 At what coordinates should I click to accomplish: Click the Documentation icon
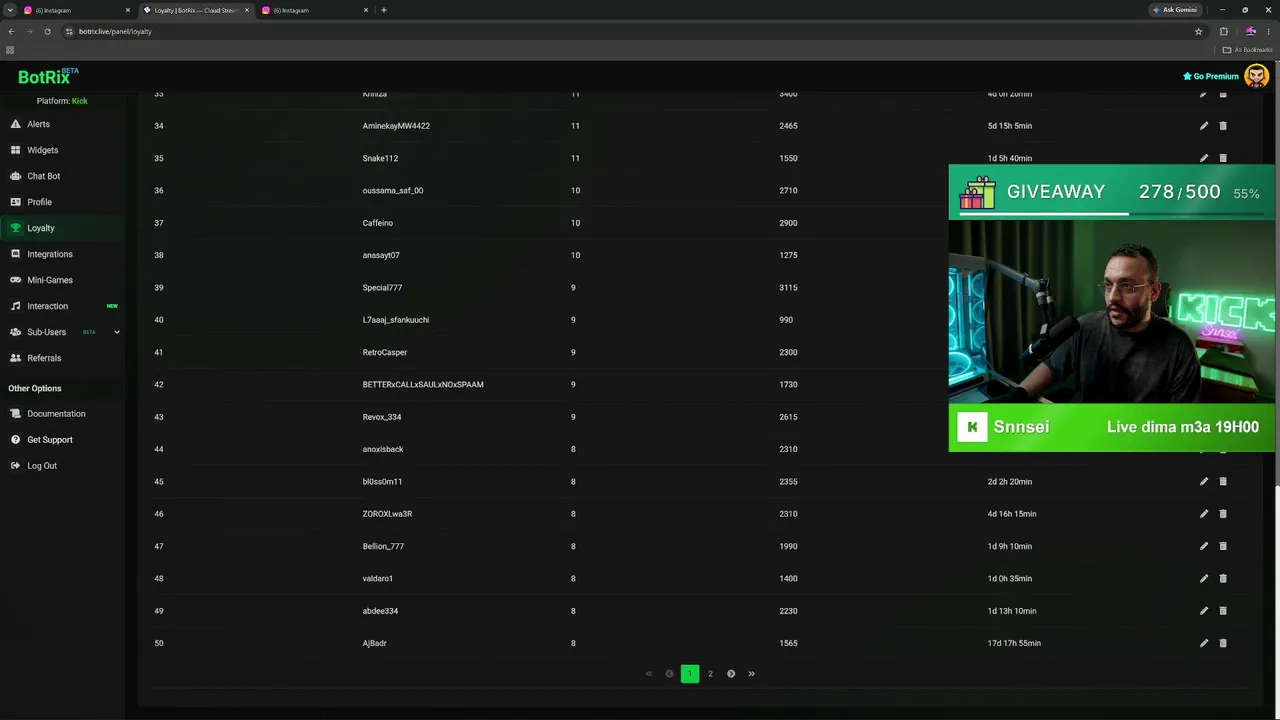15,414
